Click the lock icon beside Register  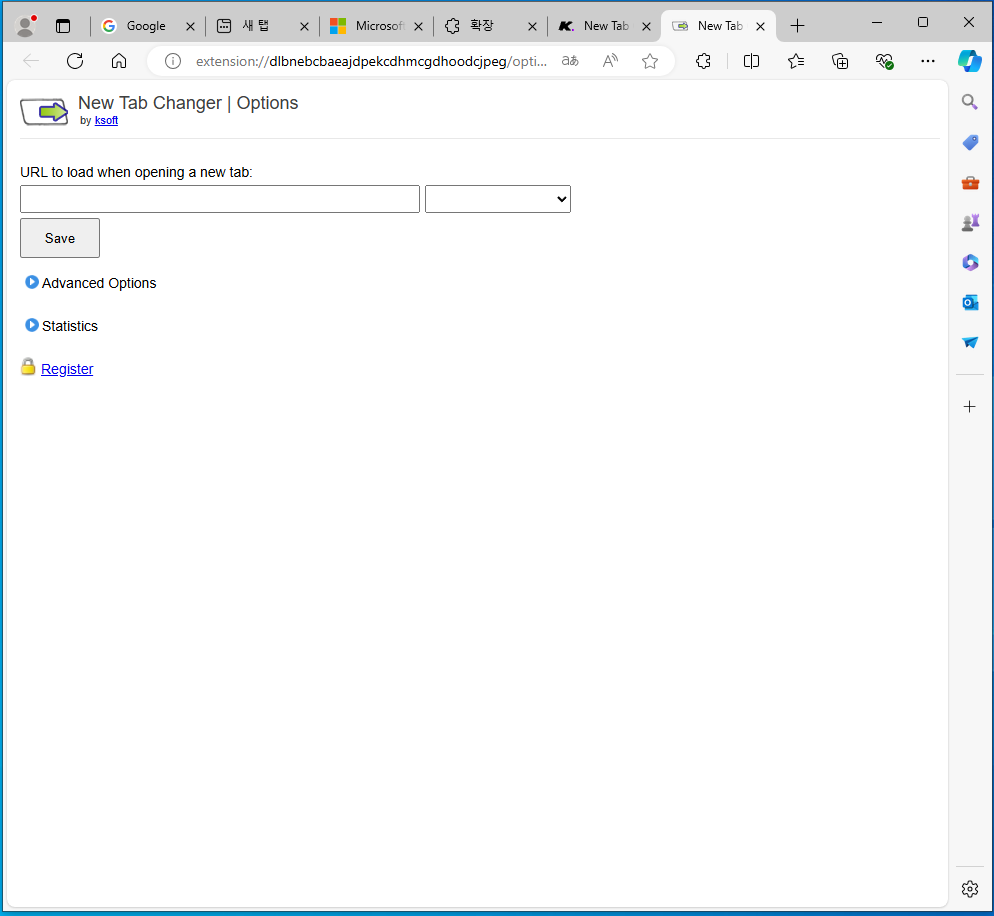28,366
